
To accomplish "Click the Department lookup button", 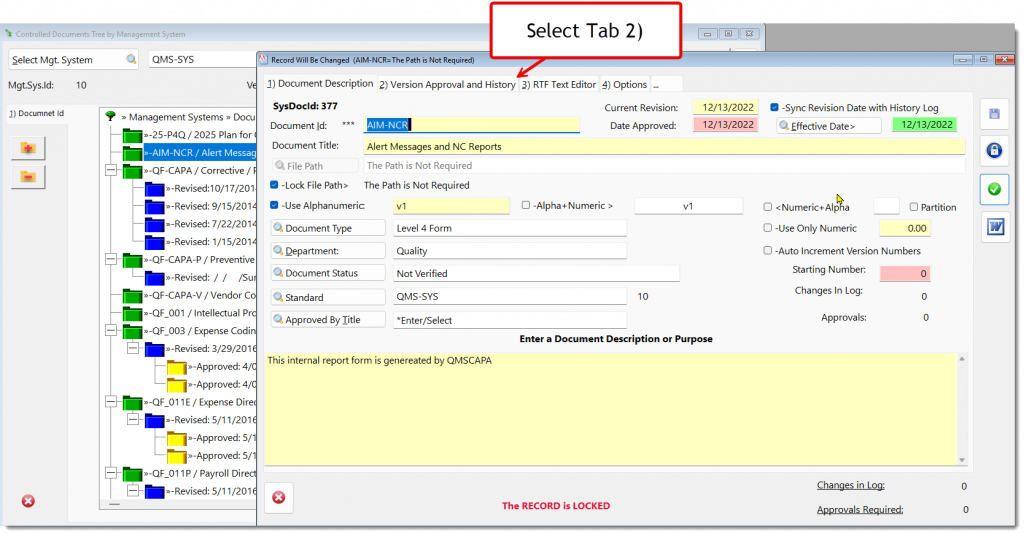I will (328, 251).
